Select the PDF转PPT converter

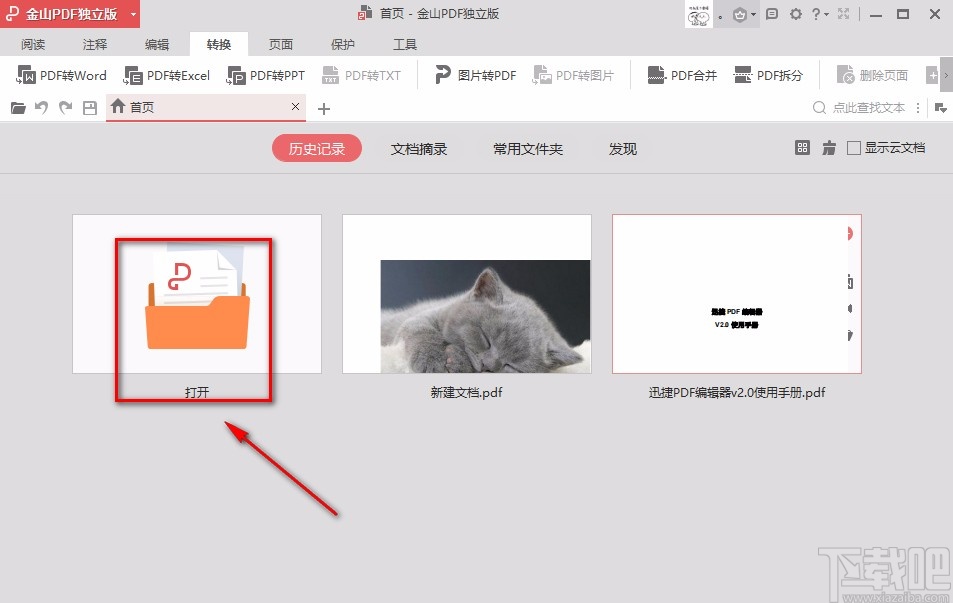tap(265, 74)
